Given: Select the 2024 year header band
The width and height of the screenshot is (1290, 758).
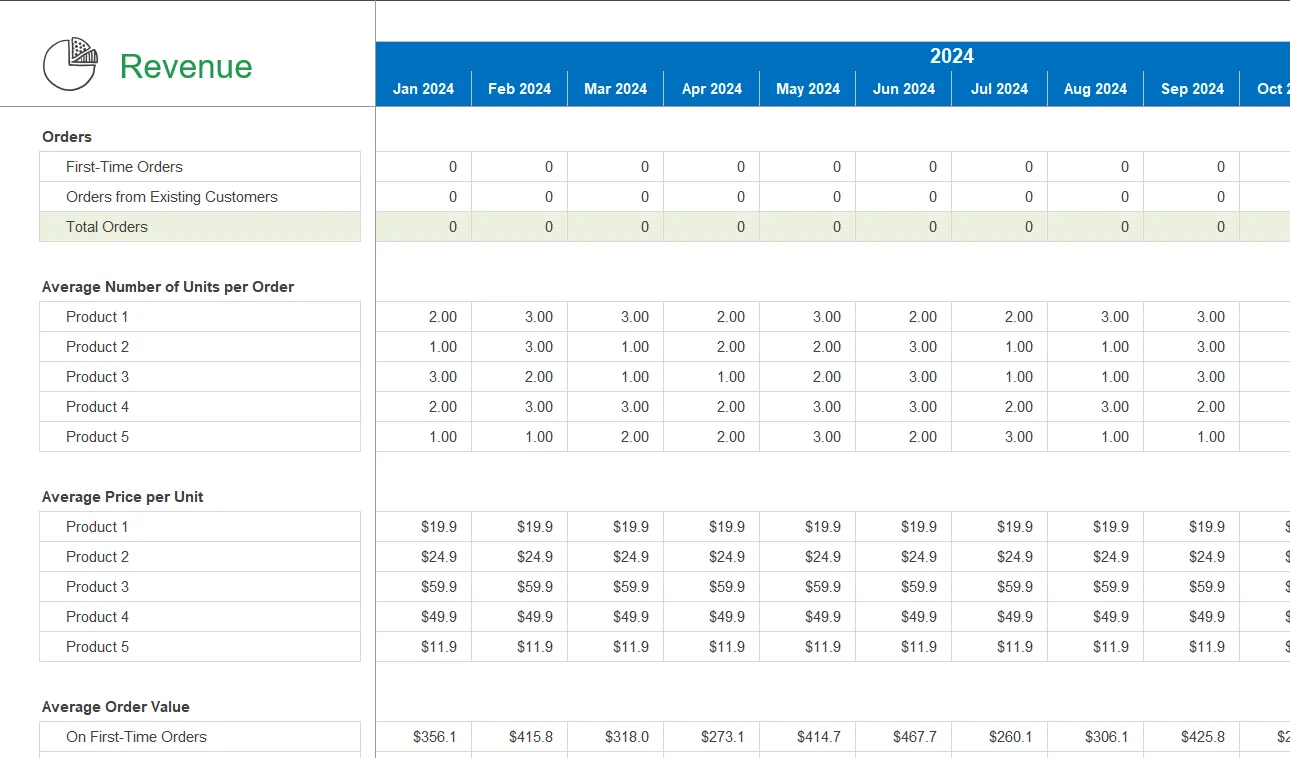Looking at the screenshot, I should [x=950, y=56].
